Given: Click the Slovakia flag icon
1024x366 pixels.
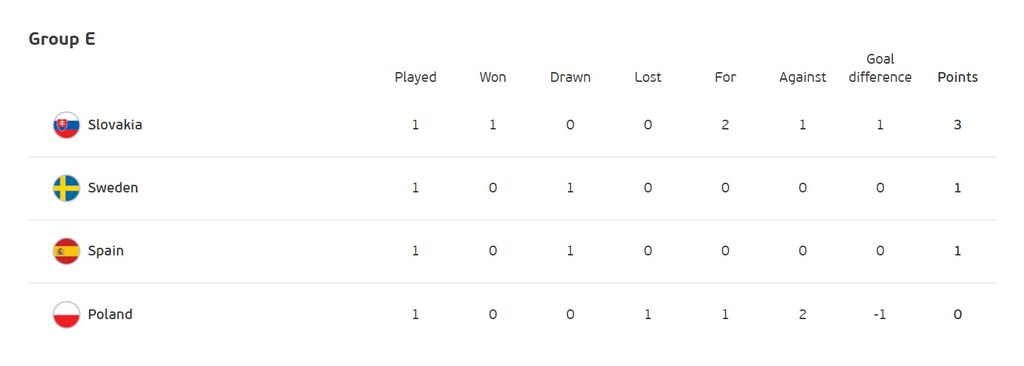Looking at the screenshot, I should click(66, 125).
